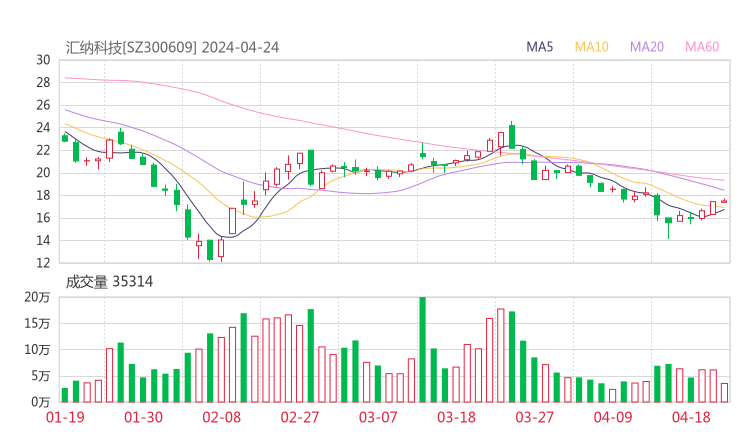Click the 成交量 35314 volume label

coord(109,282)
